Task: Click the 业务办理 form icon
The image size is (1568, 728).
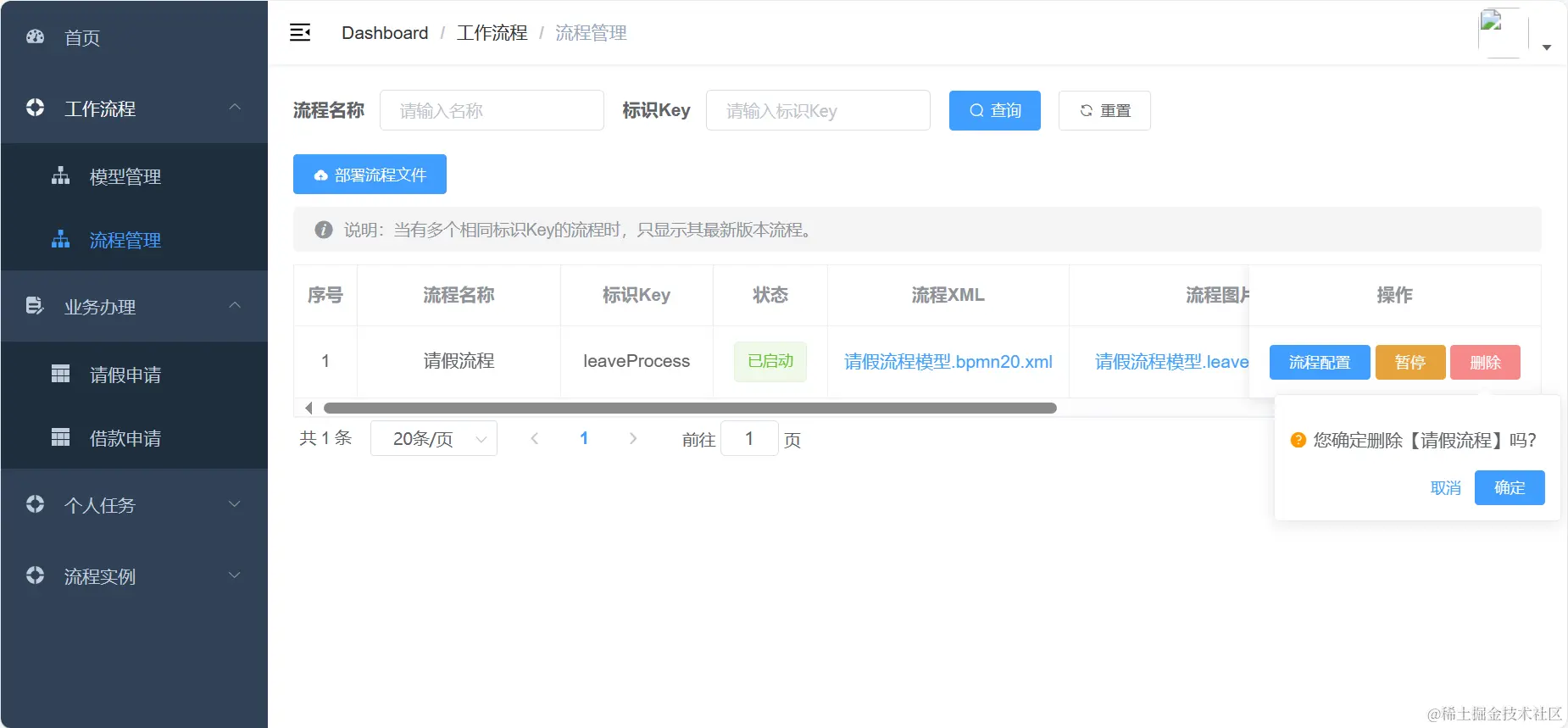Action: click(x=35, y=306)
